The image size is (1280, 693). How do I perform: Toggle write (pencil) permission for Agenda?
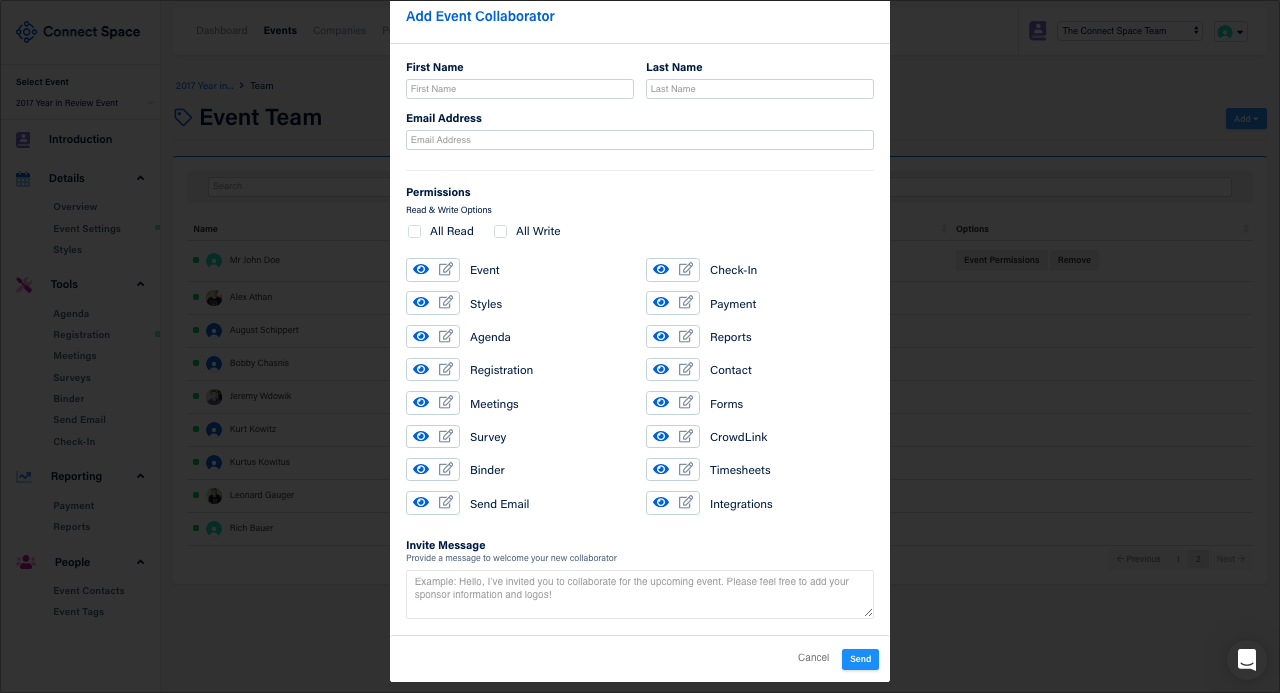pos(446,337)
